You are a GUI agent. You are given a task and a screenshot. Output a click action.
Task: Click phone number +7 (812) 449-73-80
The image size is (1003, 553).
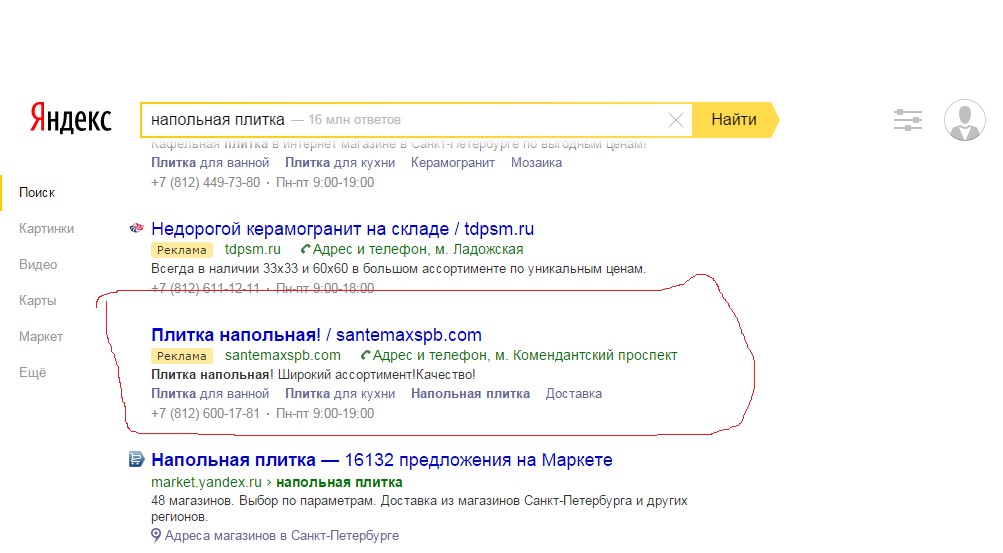pyautogui.click(x=205, y=183)
